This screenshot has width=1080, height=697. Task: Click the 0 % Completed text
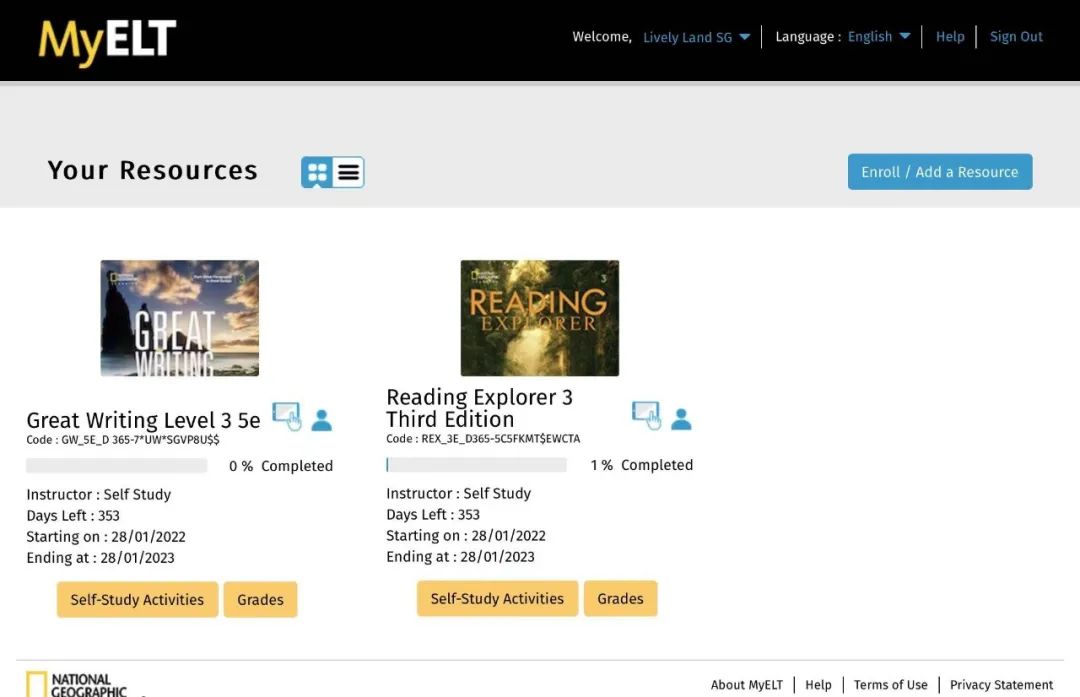tap(281, 466)
